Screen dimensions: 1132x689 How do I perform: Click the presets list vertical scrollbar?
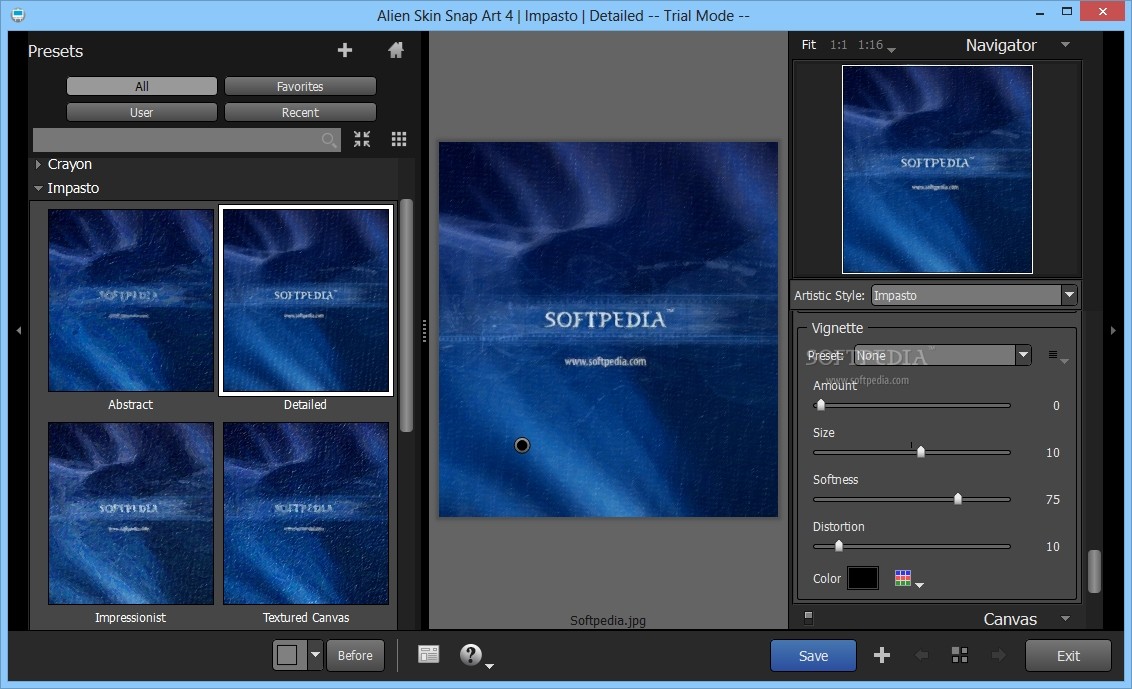click(x=406, y=316)
